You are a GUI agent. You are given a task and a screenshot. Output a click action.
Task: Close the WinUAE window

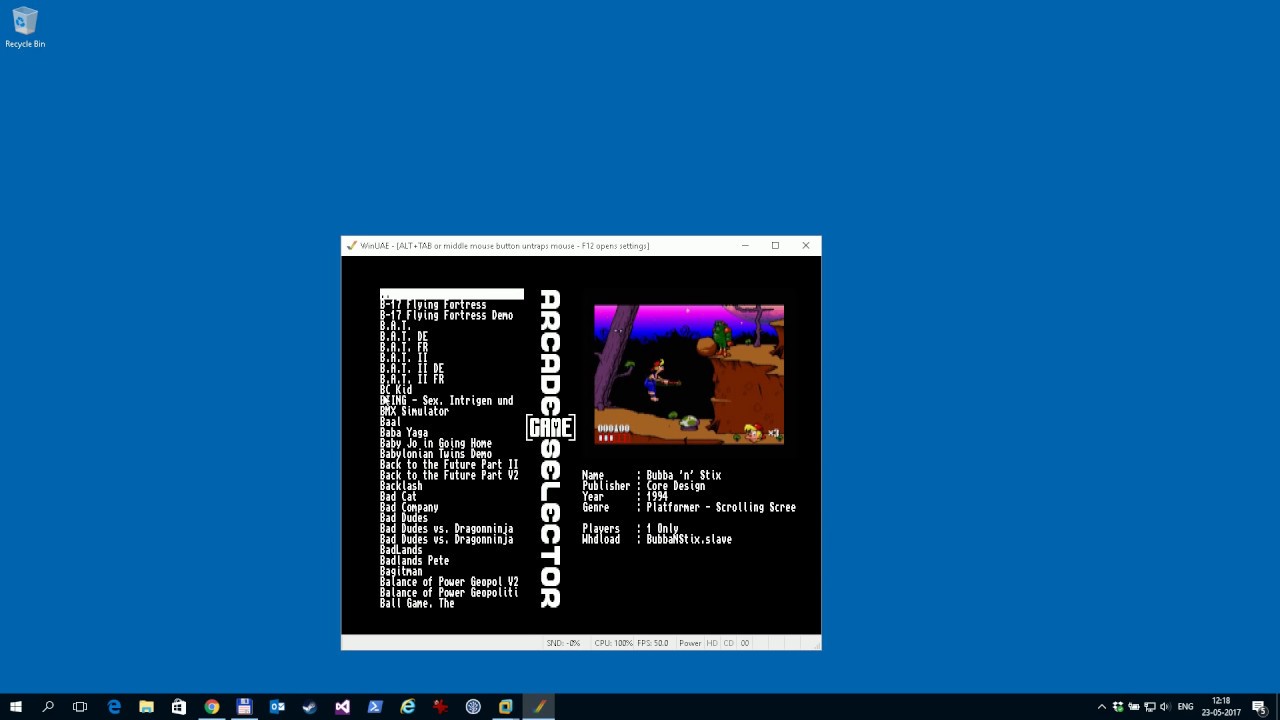pos(806,246)
